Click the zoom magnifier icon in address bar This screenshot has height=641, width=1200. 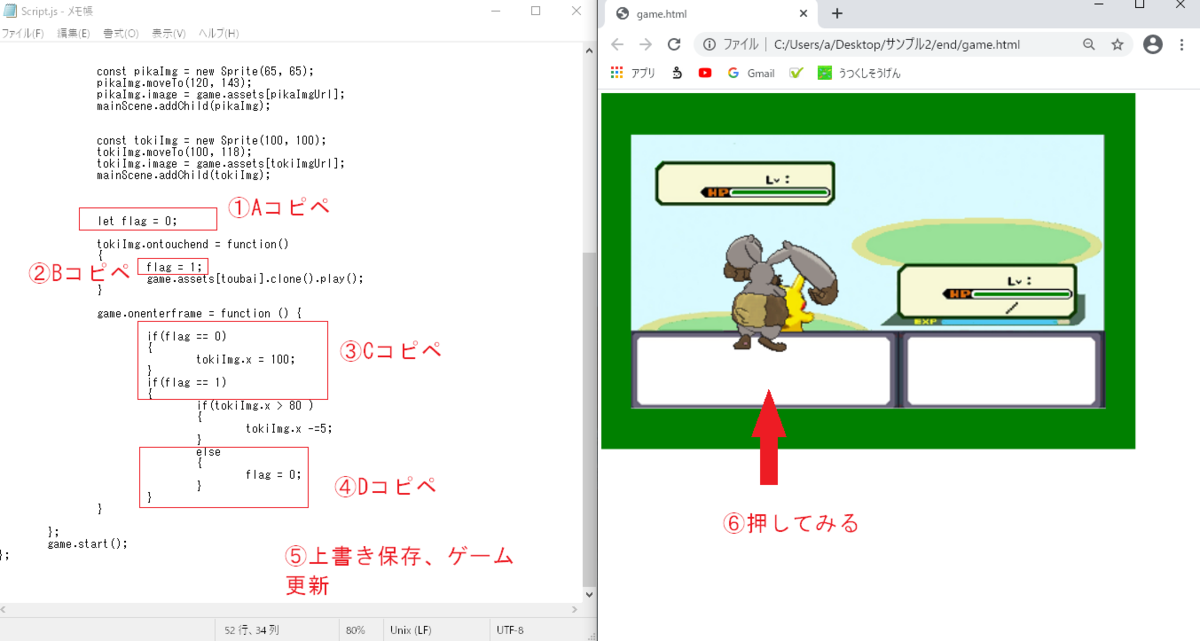click(1089, 45)
